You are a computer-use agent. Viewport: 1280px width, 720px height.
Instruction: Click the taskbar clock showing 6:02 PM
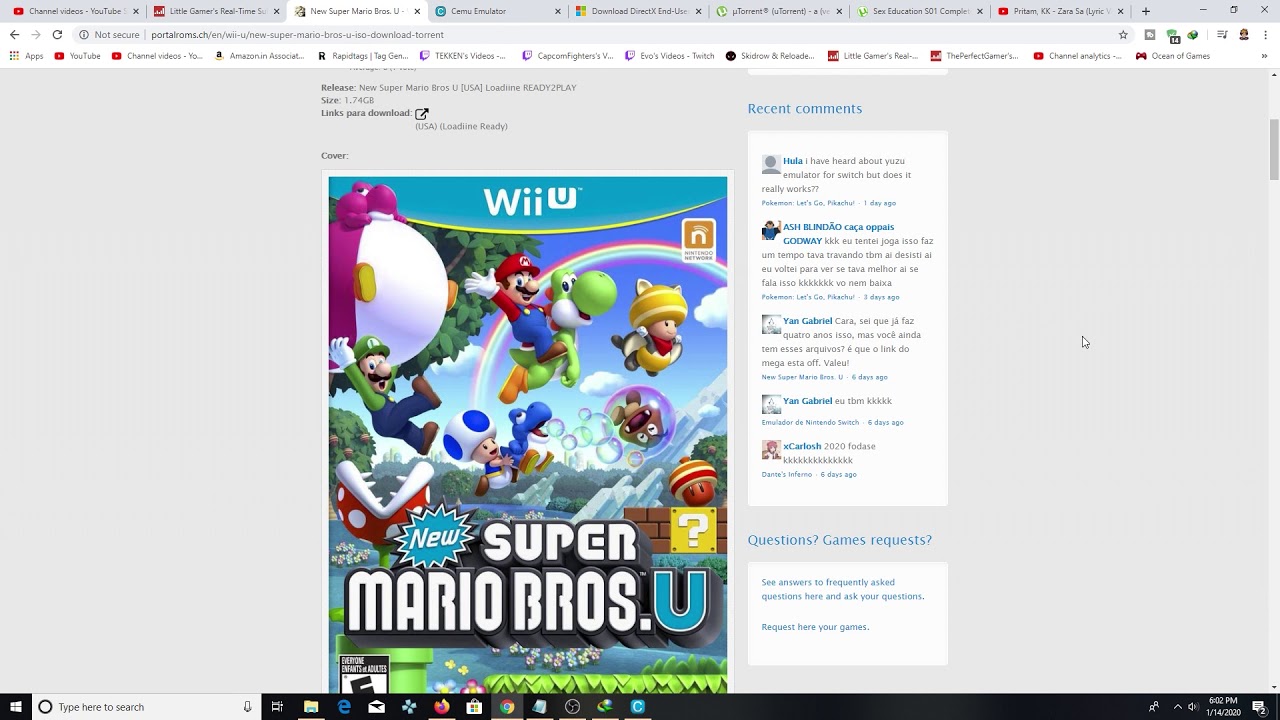coord(1223,707)
